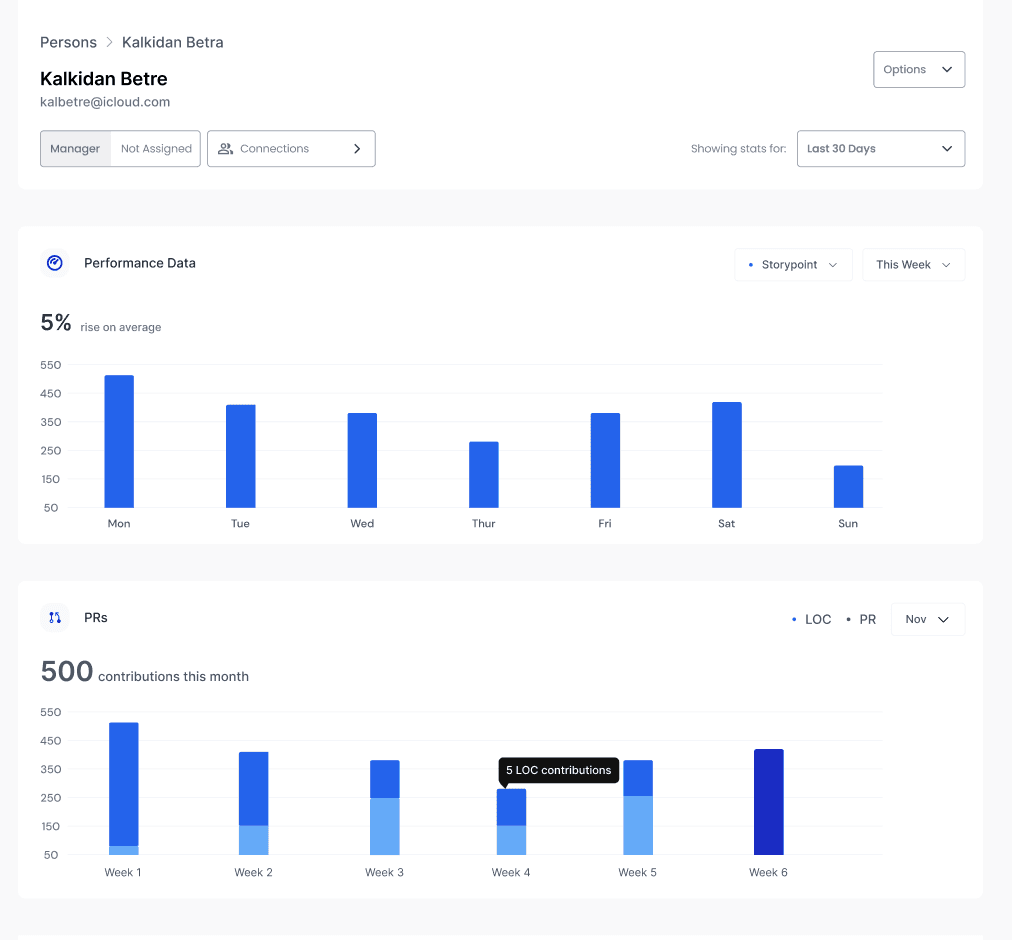This screenshot has width=1012, height=940.
Task: Select the Monday bar in Performance chart
Action: pyautogui.click(x=119, y=441)
